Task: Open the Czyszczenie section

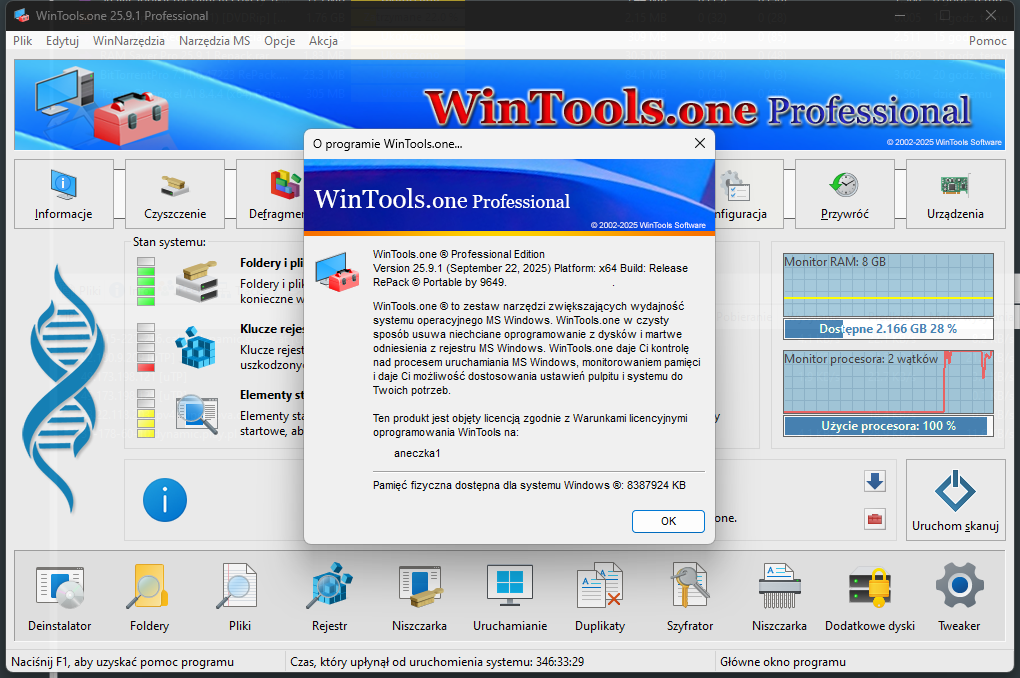Action: (175, 194)
